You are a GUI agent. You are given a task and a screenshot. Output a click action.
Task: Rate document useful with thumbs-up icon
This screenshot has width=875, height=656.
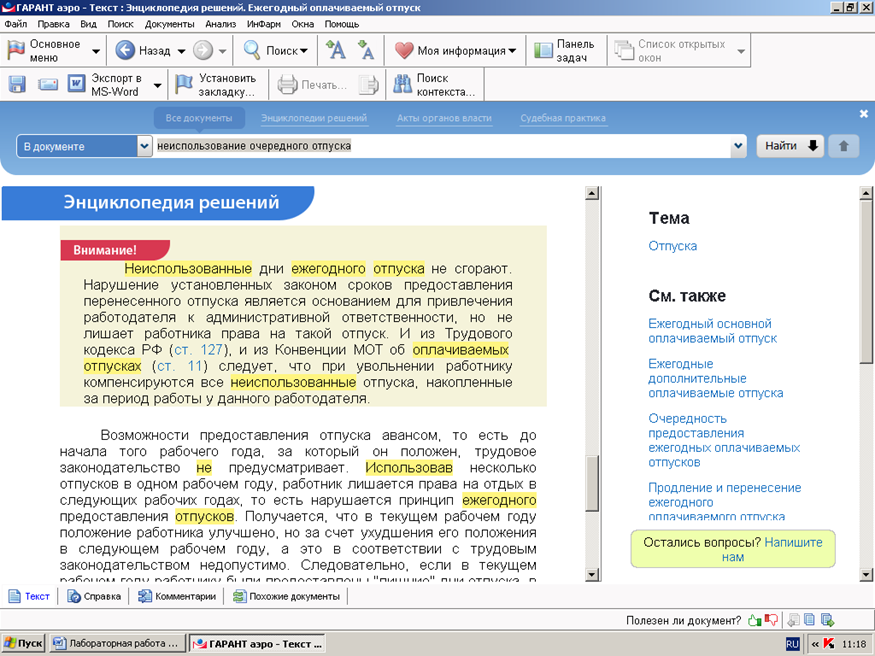[x=755, y=620]
